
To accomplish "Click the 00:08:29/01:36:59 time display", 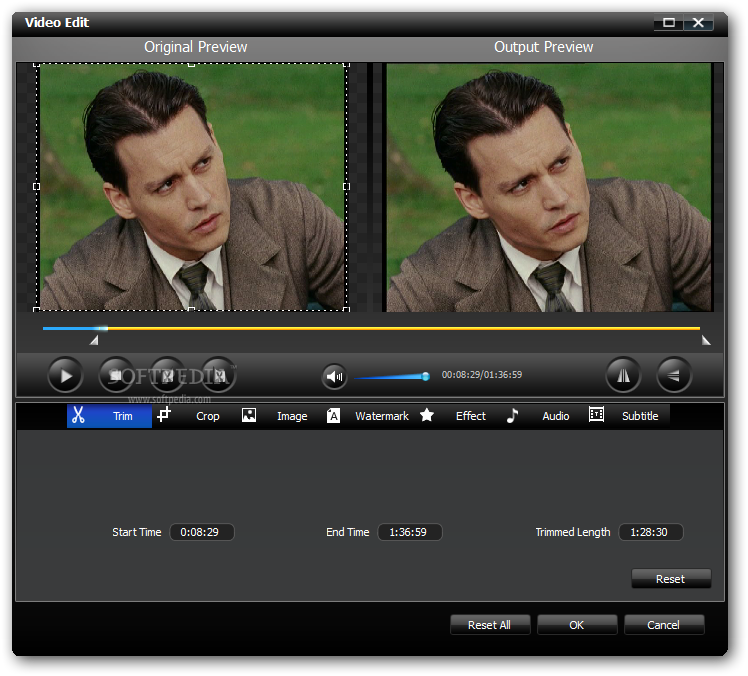I will click(482, 375).
